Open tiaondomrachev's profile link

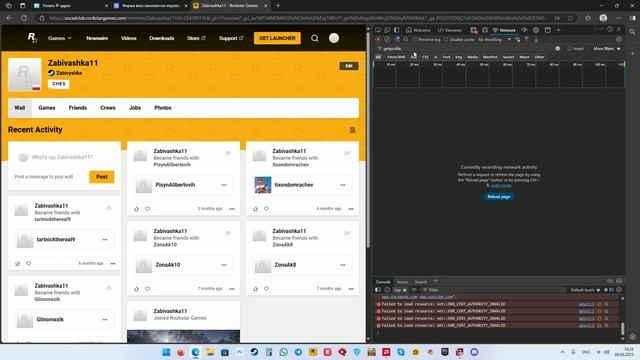294,185
